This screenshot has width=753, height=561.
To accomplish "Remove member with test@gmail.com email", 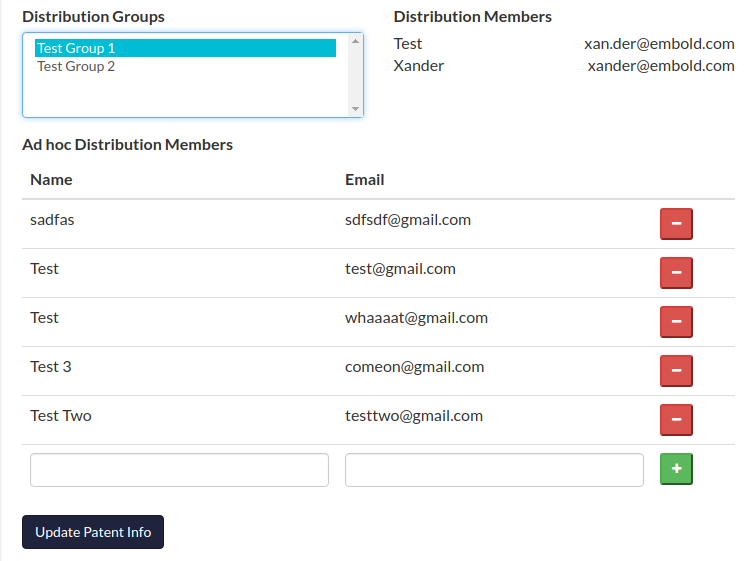I will pyautogui.click(x=676, y=273).
